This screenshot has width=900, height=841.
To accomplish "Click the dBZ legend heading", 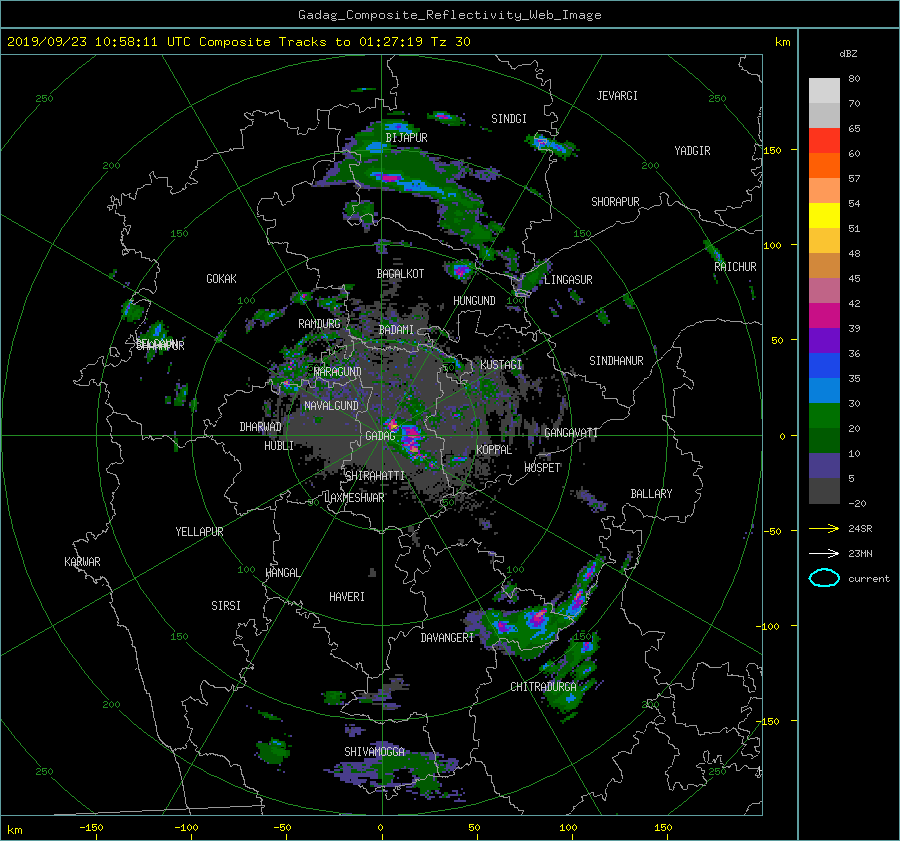I will [x=848, y=54].
